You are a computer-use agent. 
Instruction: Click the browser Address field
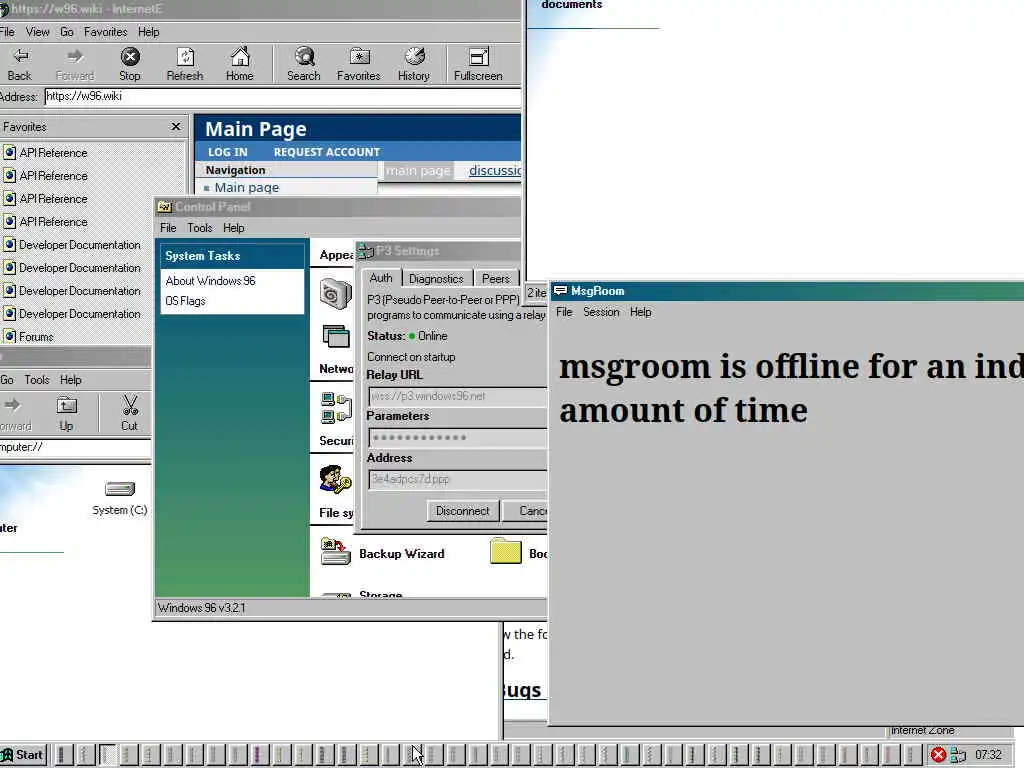pyautogui.click(x=282, y=96)
